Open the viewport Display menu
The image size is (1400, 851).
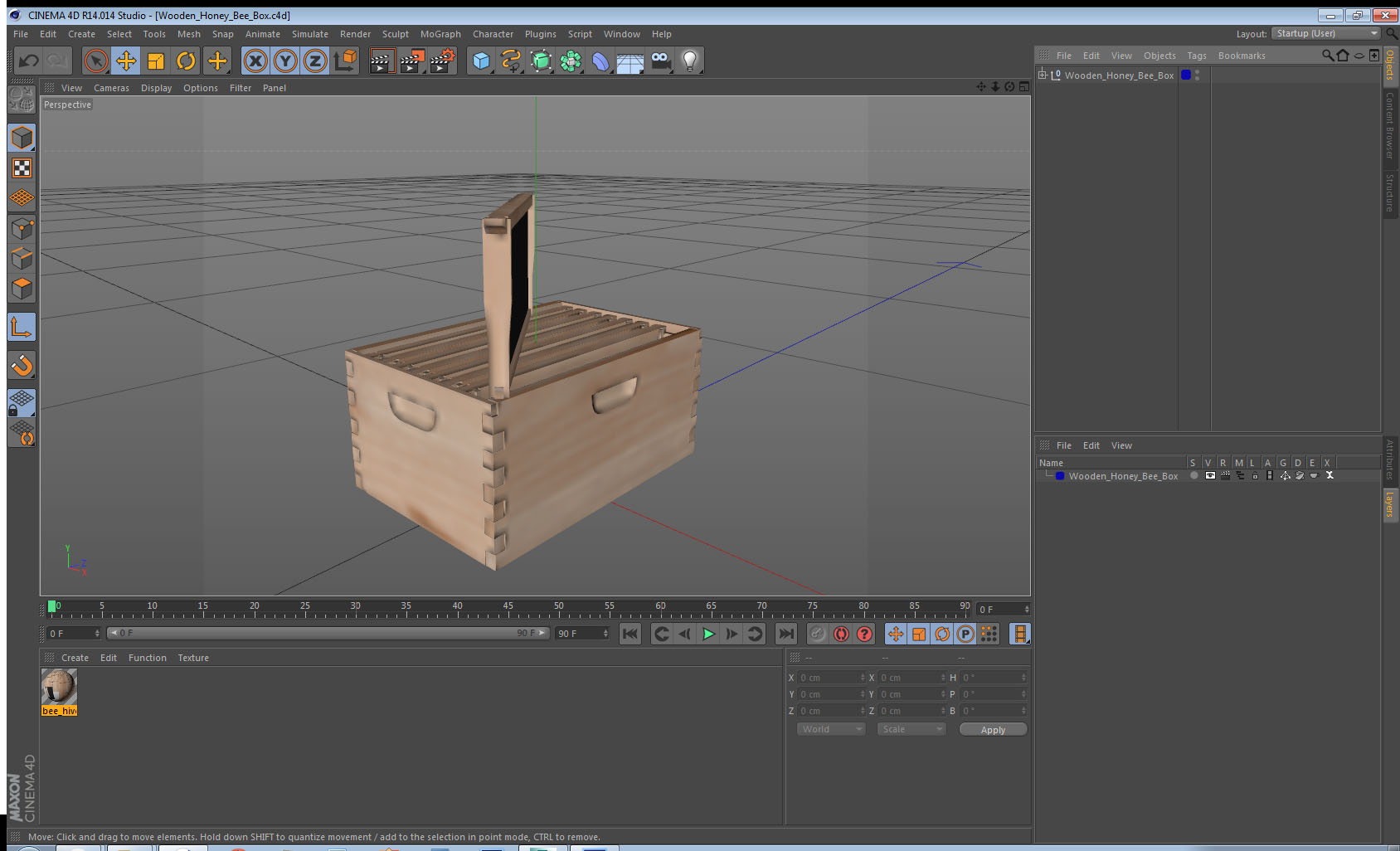click(x=156, y=88)
